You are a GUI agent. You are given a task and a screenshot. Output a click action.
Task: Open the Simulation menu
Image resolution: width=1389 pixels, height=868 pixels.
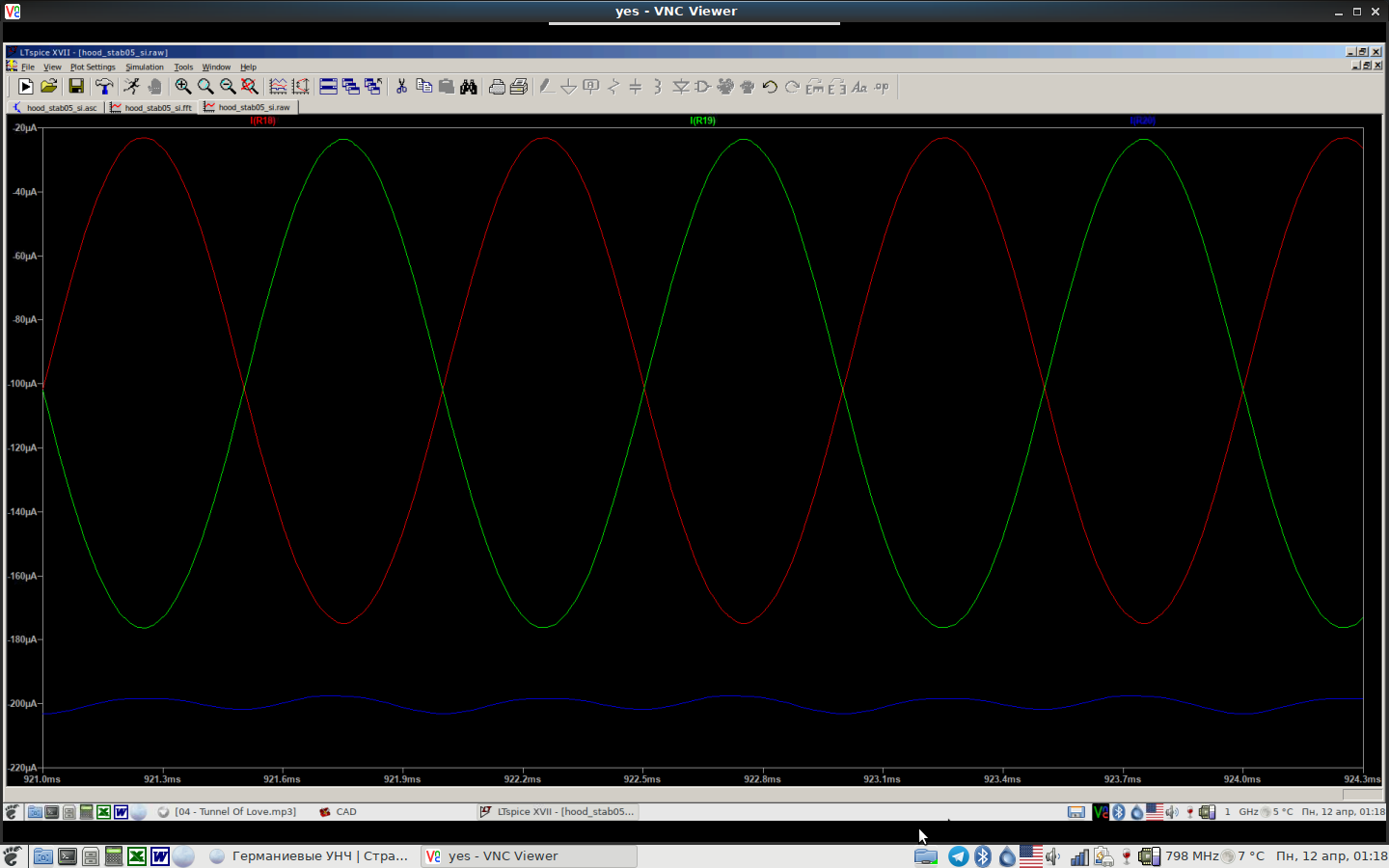145,68
